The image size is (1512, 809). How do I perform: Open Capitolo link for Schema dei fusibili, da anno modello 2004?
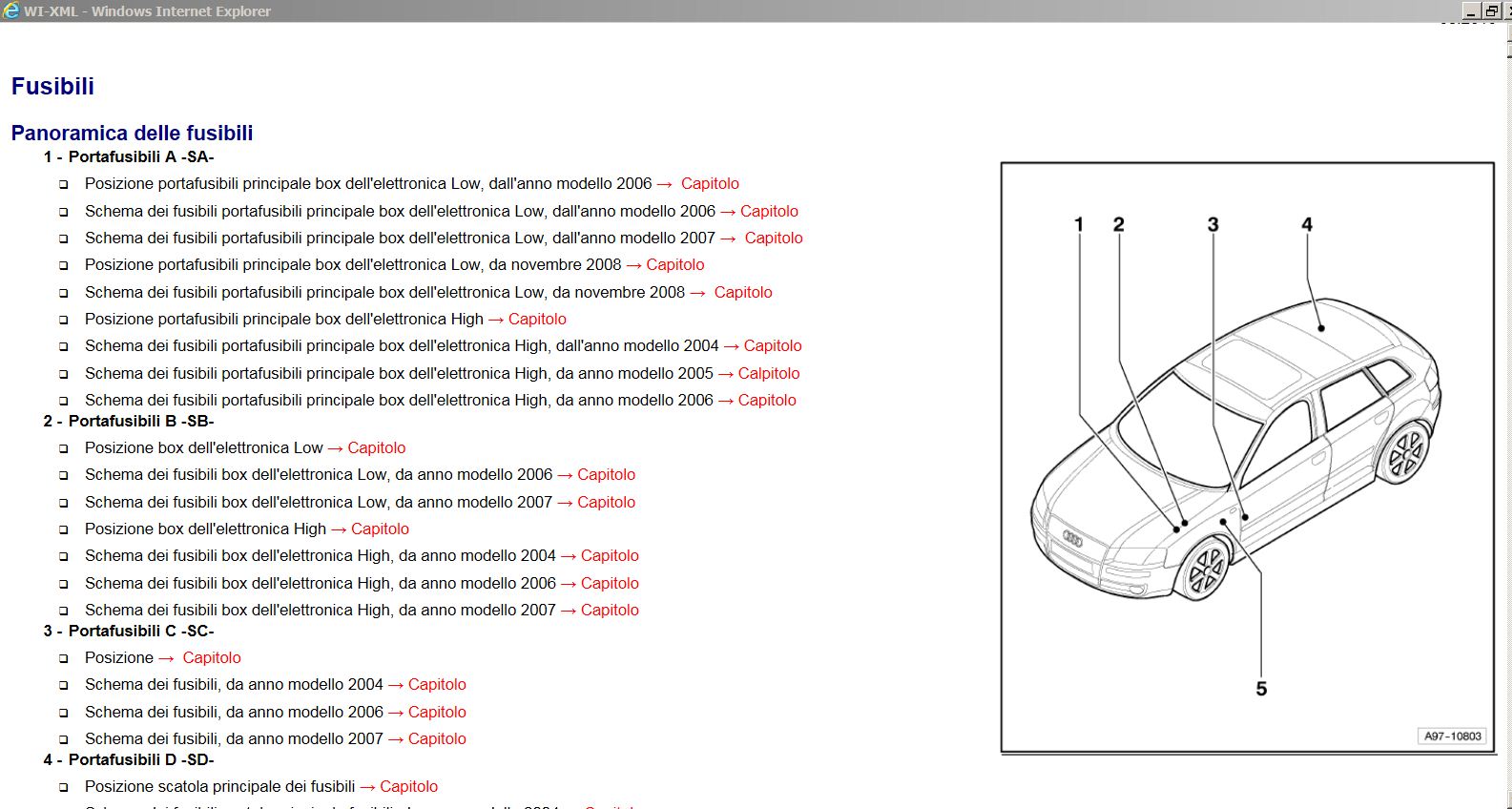[437, 684]
